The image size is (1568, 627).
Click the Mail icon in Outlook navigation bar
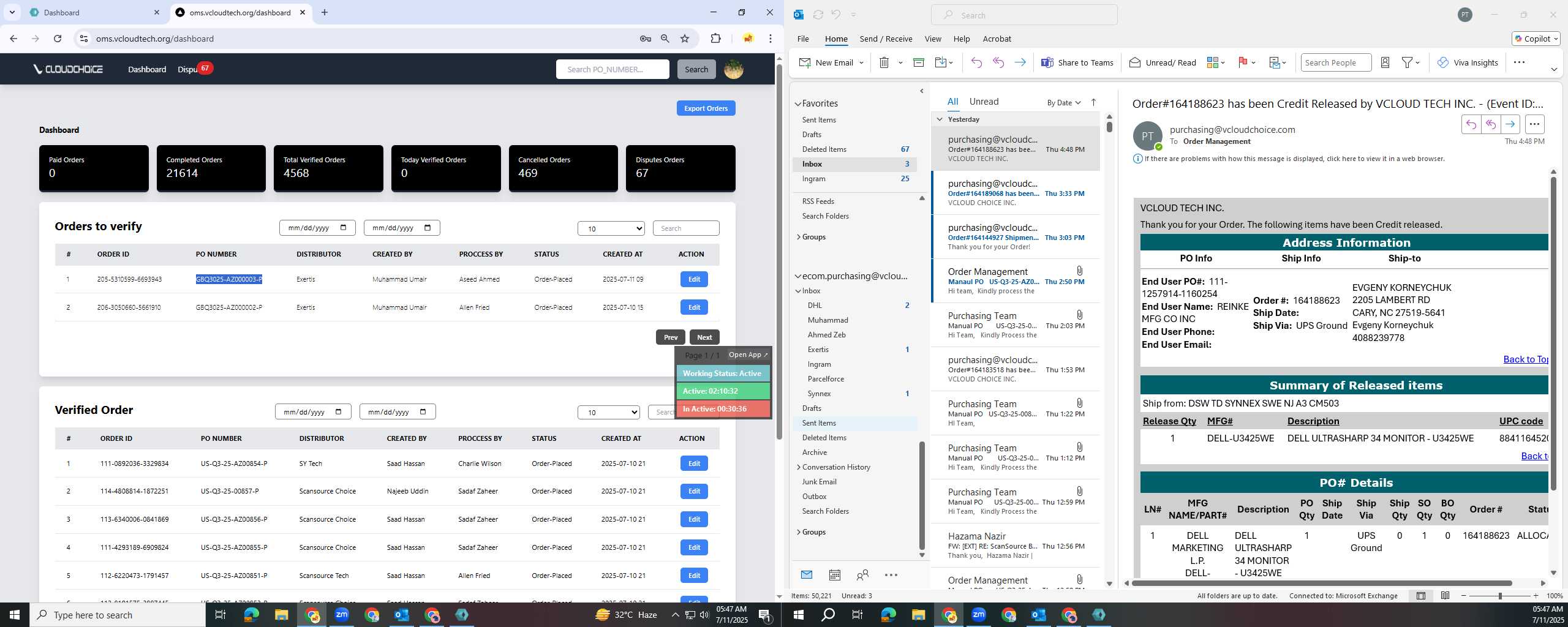[x=807, y=575]
